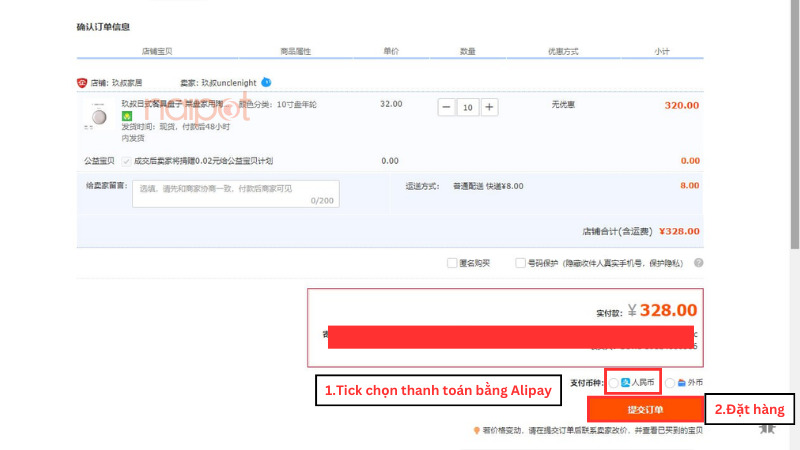Click the 确认订单信息 heading
This screenshot has height=450, width=800.
(103, 27)
